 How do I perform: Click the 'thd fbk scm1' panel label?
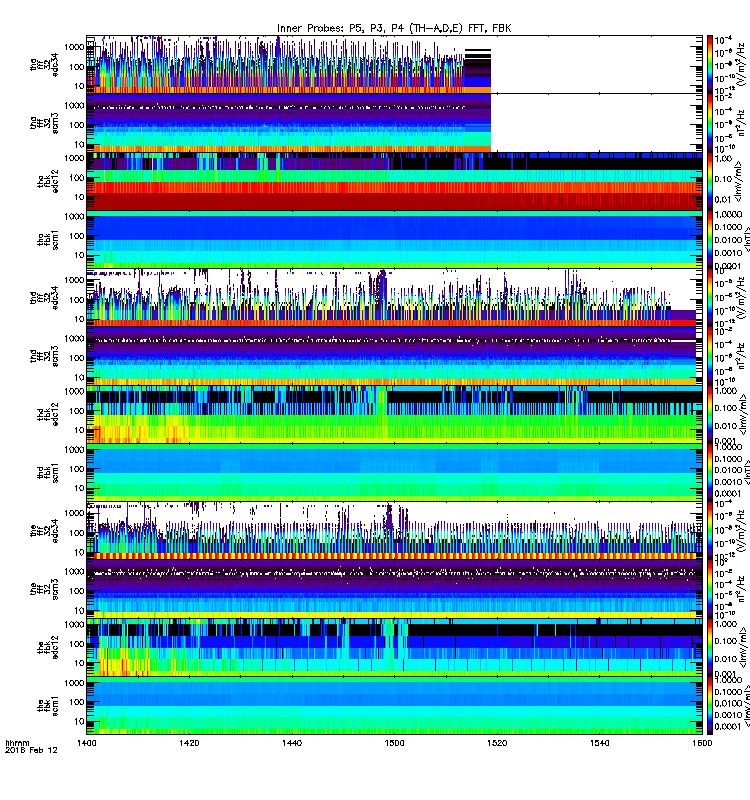[48, 473]
